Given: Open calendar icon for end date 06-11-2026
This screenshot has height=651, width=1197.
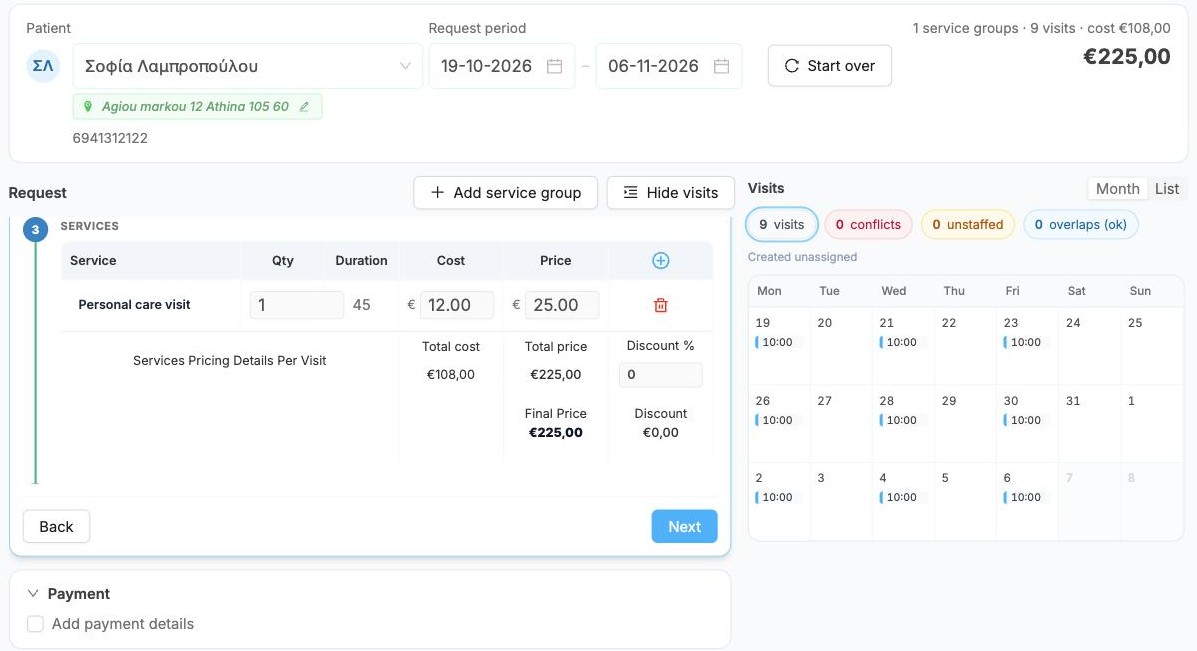Looking at the screenshot, I should pos(721,66).
